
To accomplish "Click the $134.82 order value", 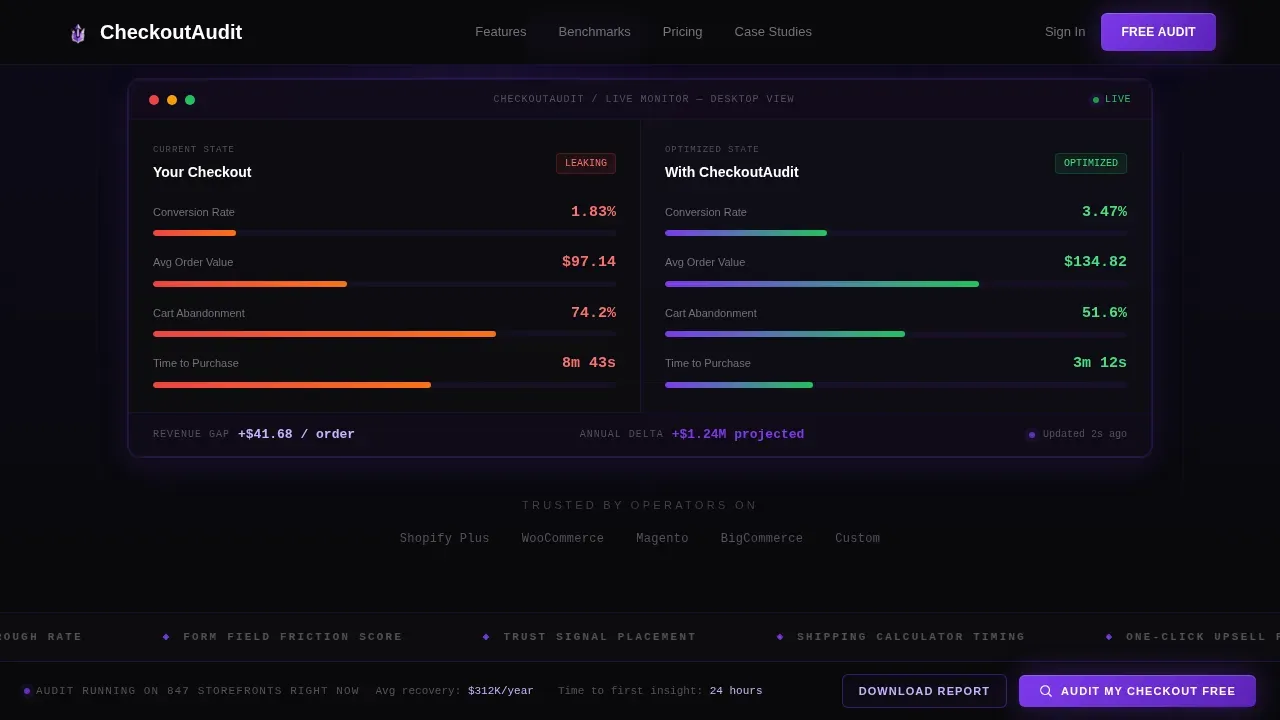I will point(1095,262).
